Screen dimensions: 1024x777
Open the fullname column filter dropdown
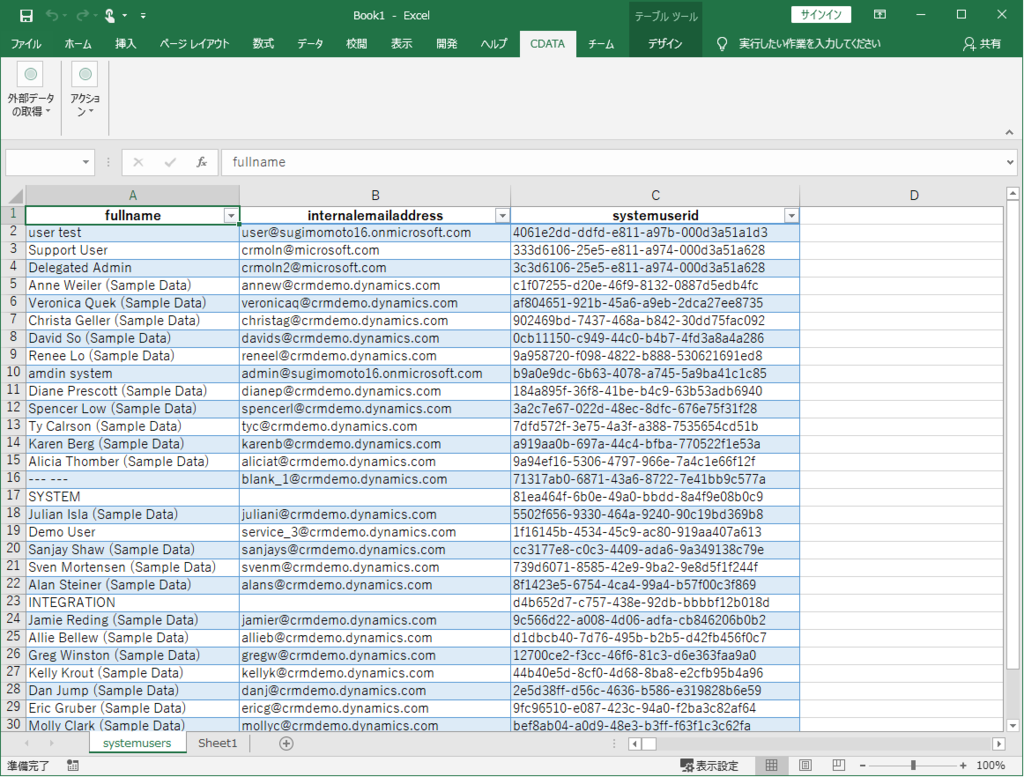231,215
